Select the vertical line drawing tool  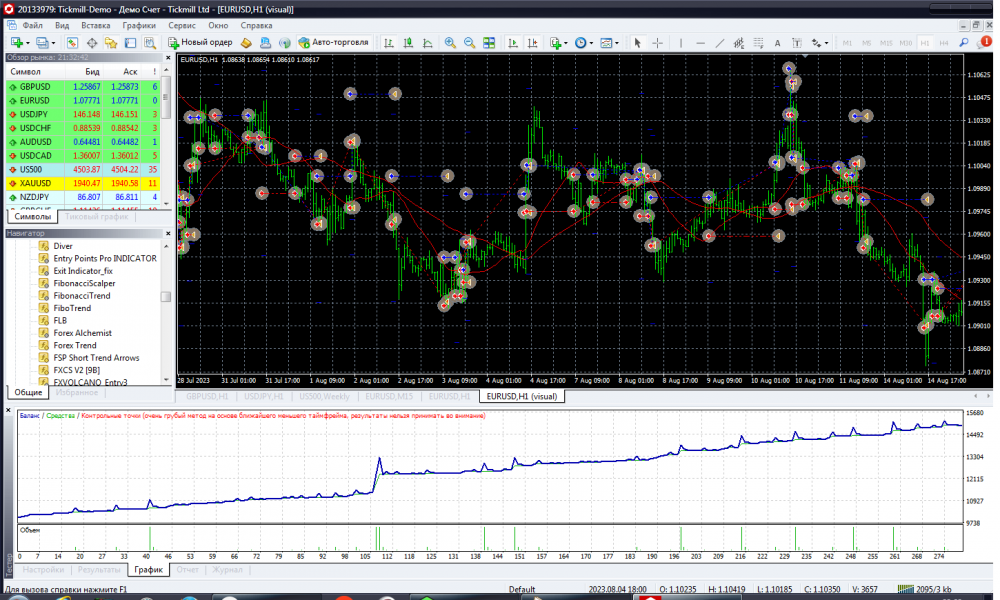[680, 43]
